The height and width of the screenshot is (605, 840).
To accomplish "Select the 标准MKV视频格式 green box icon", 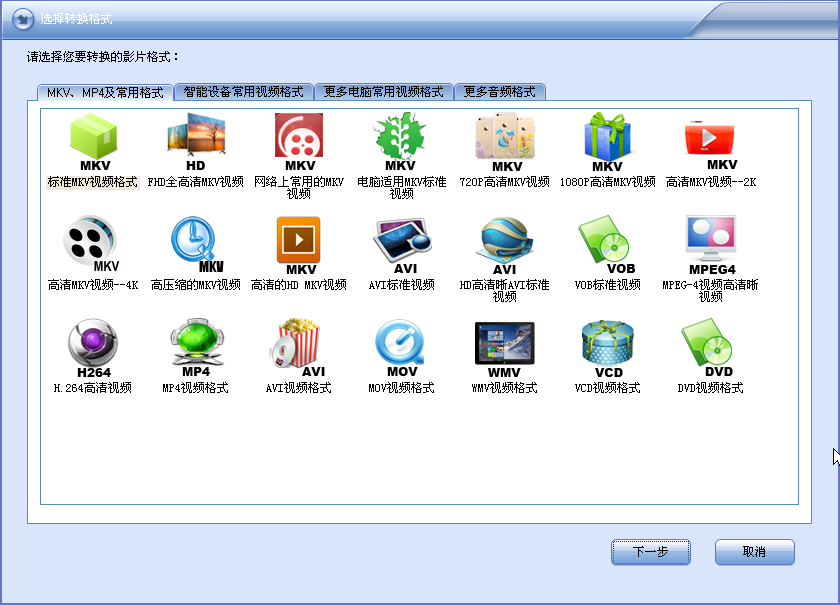I will click(x=93, y=142).
